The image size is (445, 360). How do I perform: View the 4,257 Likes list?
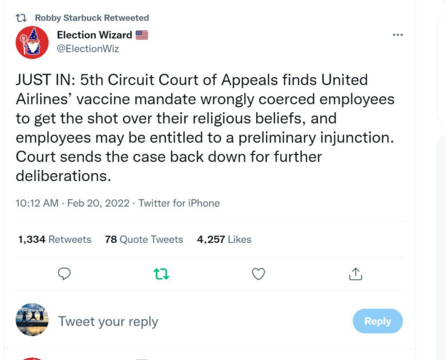[x=224, y=239]
